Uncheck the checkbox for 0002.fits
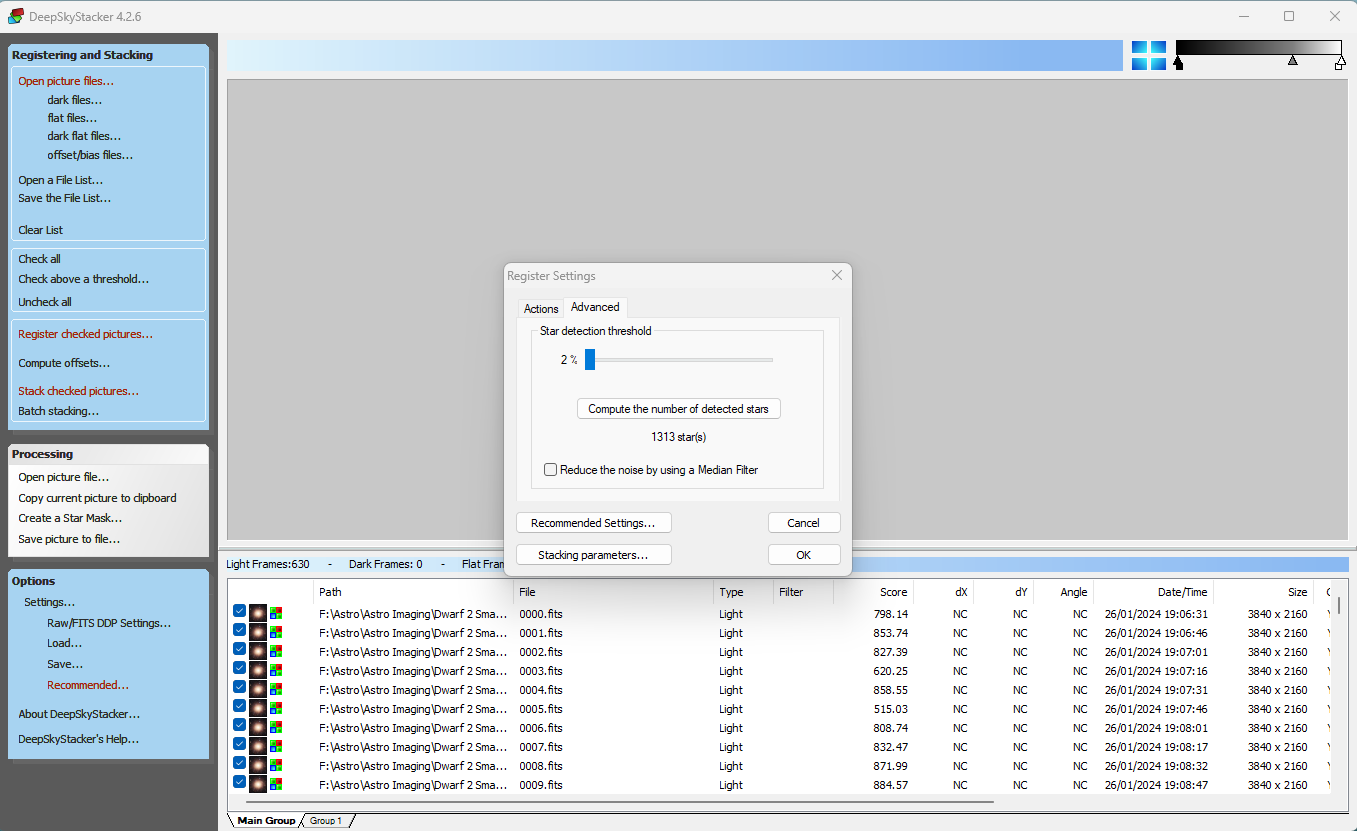 pyautogui.click(x=240, y=648)
